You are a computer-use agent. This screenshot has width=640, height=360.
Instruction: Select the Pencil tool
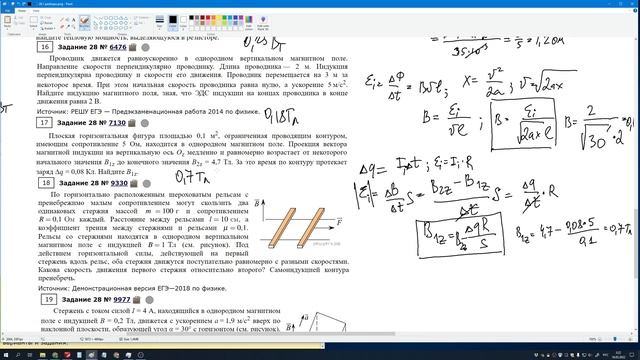(x=62, y=19)
